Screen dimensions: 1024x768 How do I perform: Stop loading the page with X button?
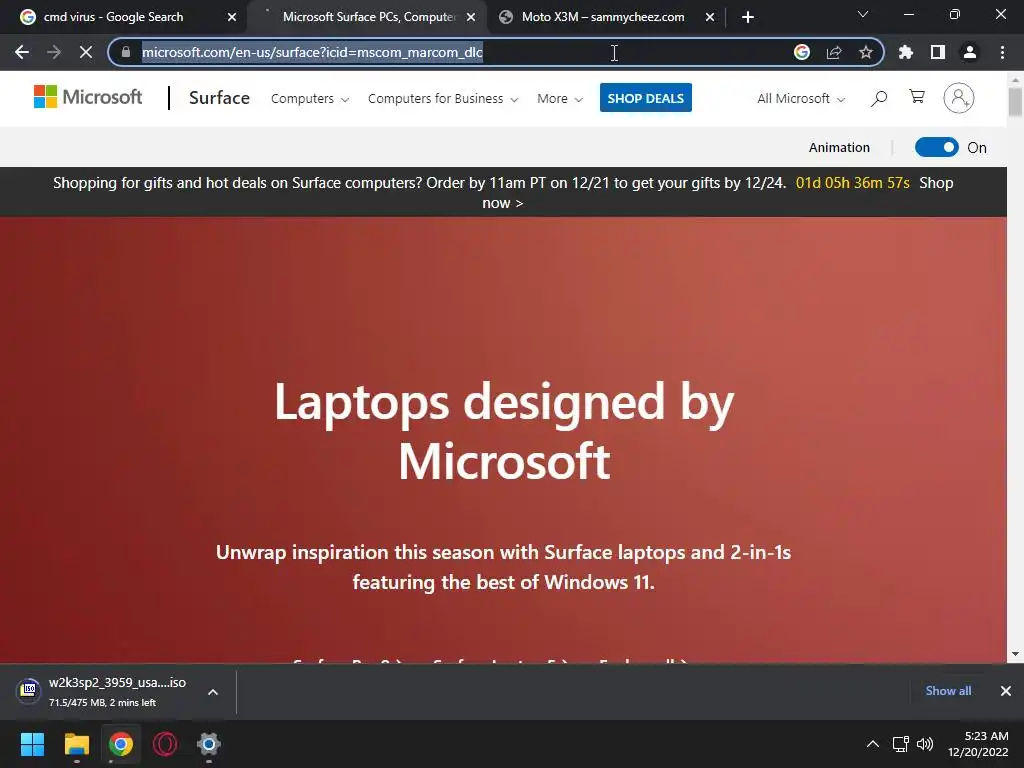[x=86, y=52]
